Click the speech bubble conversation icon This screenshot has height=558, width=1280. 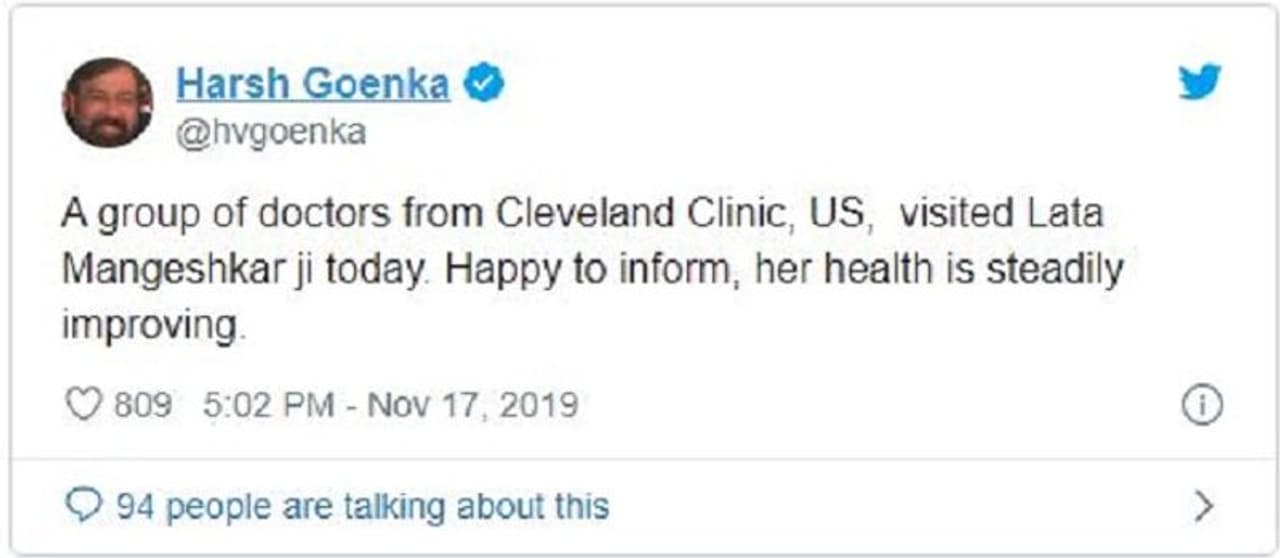82,506
